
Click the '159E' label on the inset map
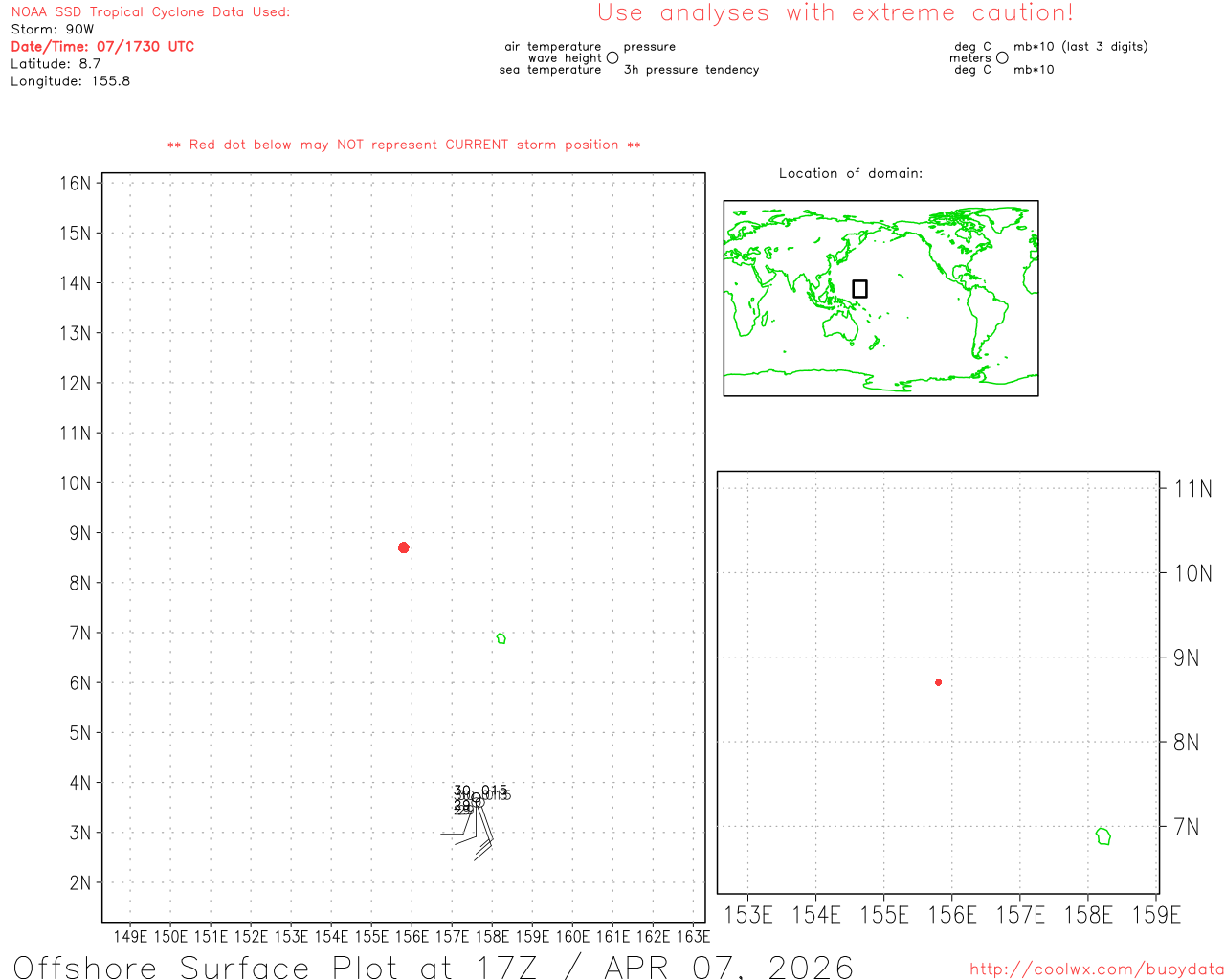pyautogui.click(x=1156, y=915)
